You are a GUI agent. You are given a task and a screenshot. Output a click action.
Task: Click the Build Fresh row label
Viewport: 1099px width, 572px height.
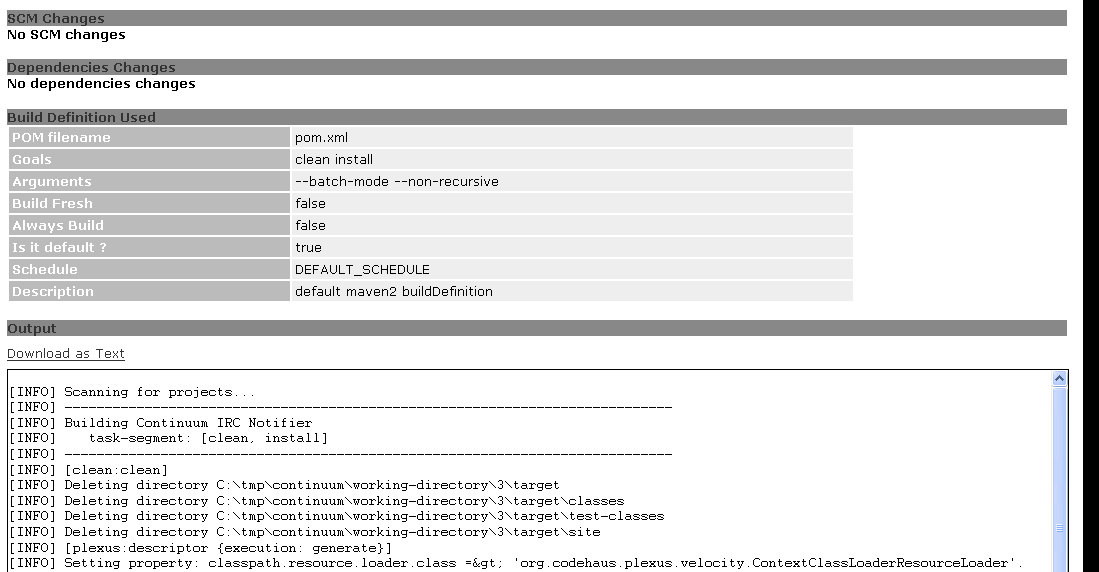150,204
